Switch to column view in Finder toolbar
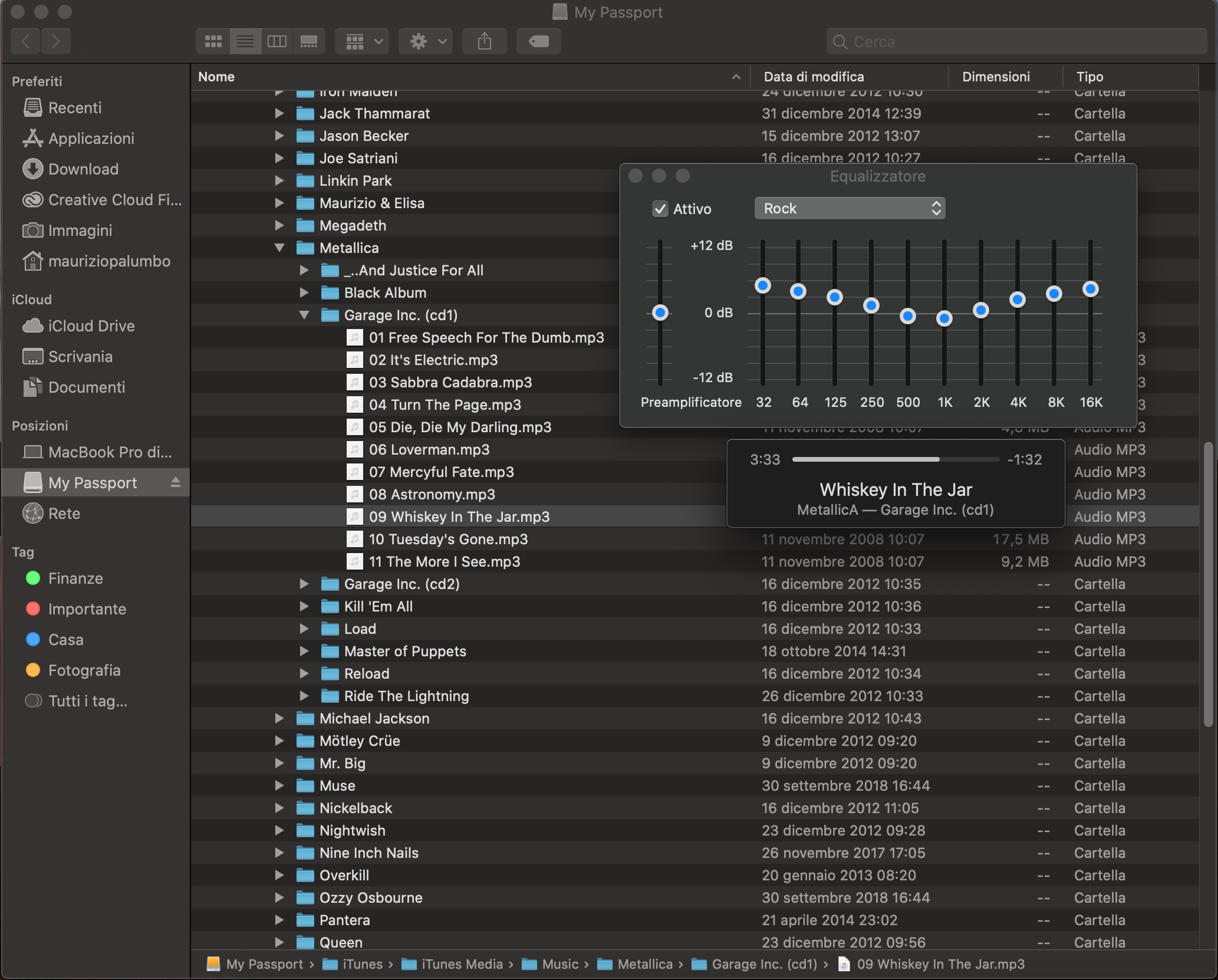 click(x=276, y=41)
